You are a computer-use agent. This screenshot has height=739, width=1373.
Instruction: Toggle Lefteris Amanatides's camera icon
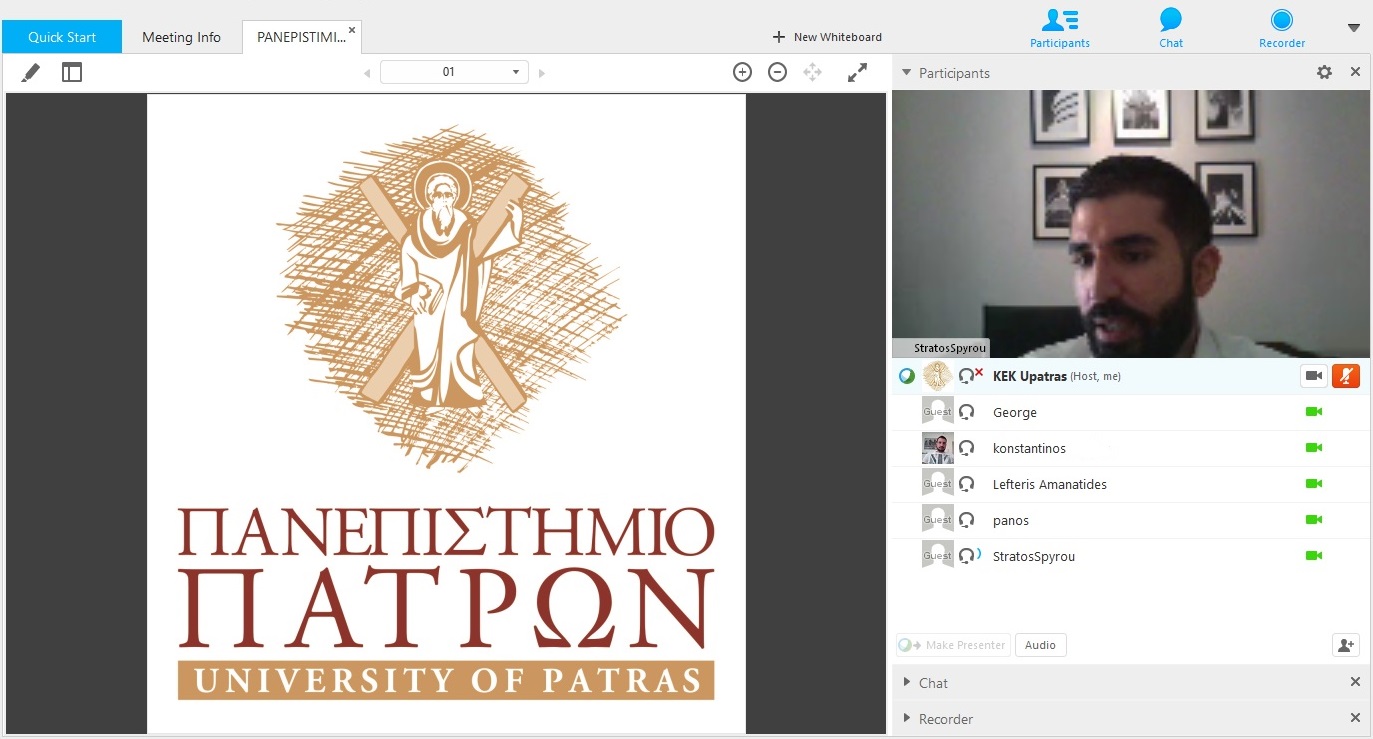tap(1314, 484)
